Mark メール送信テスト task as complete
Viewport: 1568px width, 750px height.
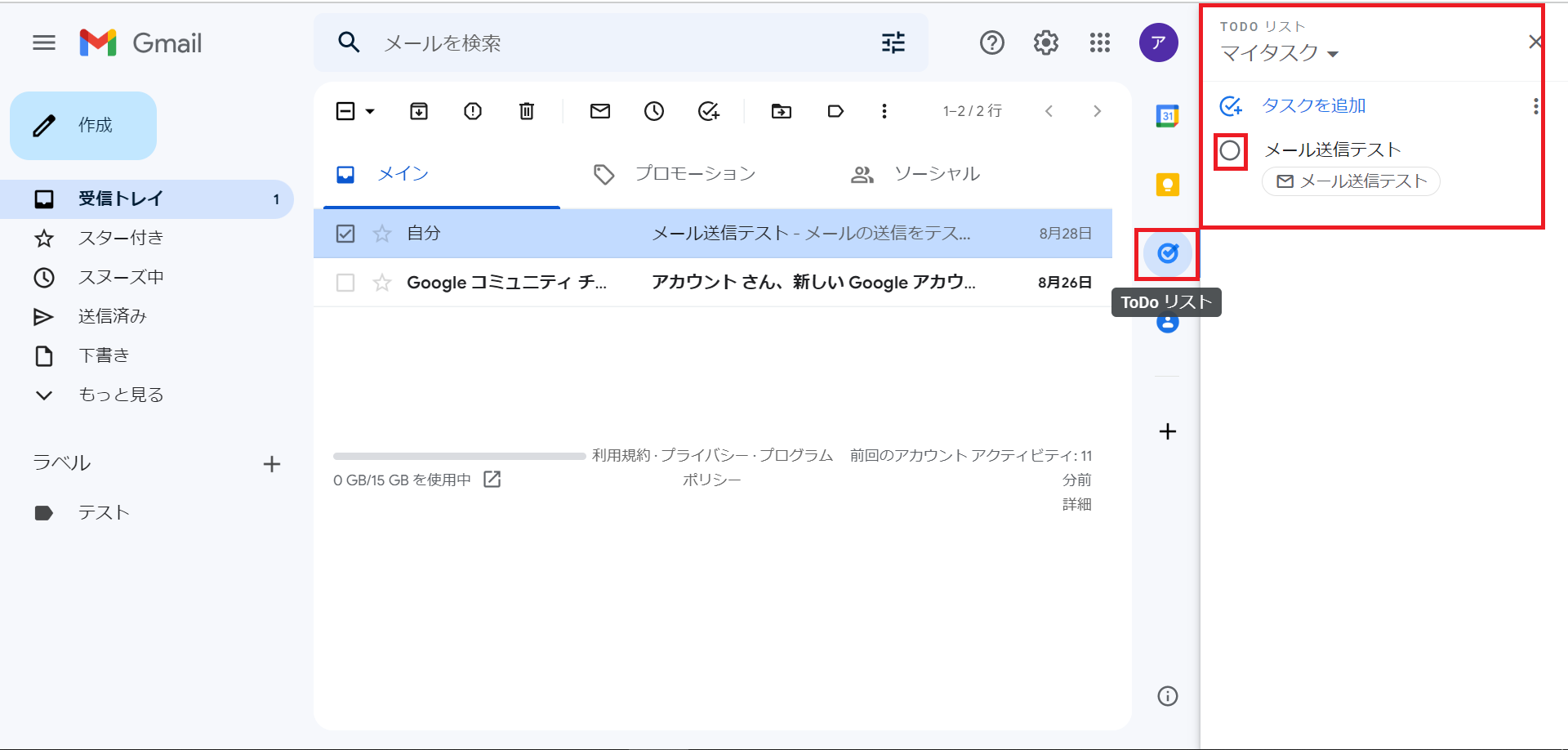coord(1230,151)
